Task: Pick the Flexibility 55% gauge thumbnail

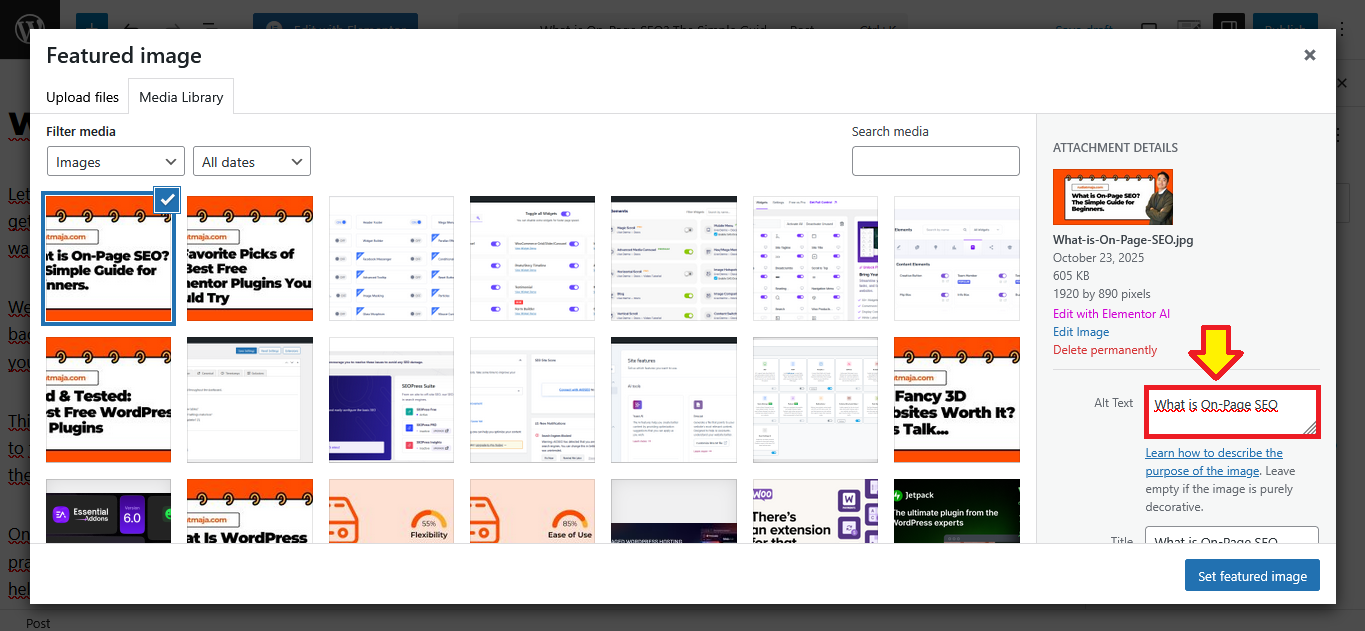Action: point(391,511)
